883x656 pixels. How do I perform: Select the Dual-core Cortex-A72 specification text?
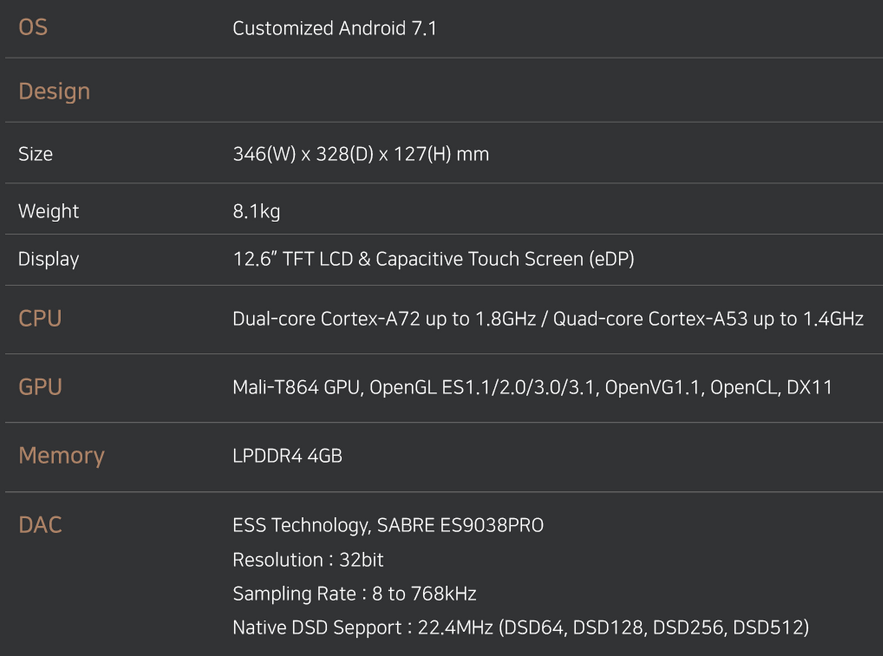click(548, 319)
